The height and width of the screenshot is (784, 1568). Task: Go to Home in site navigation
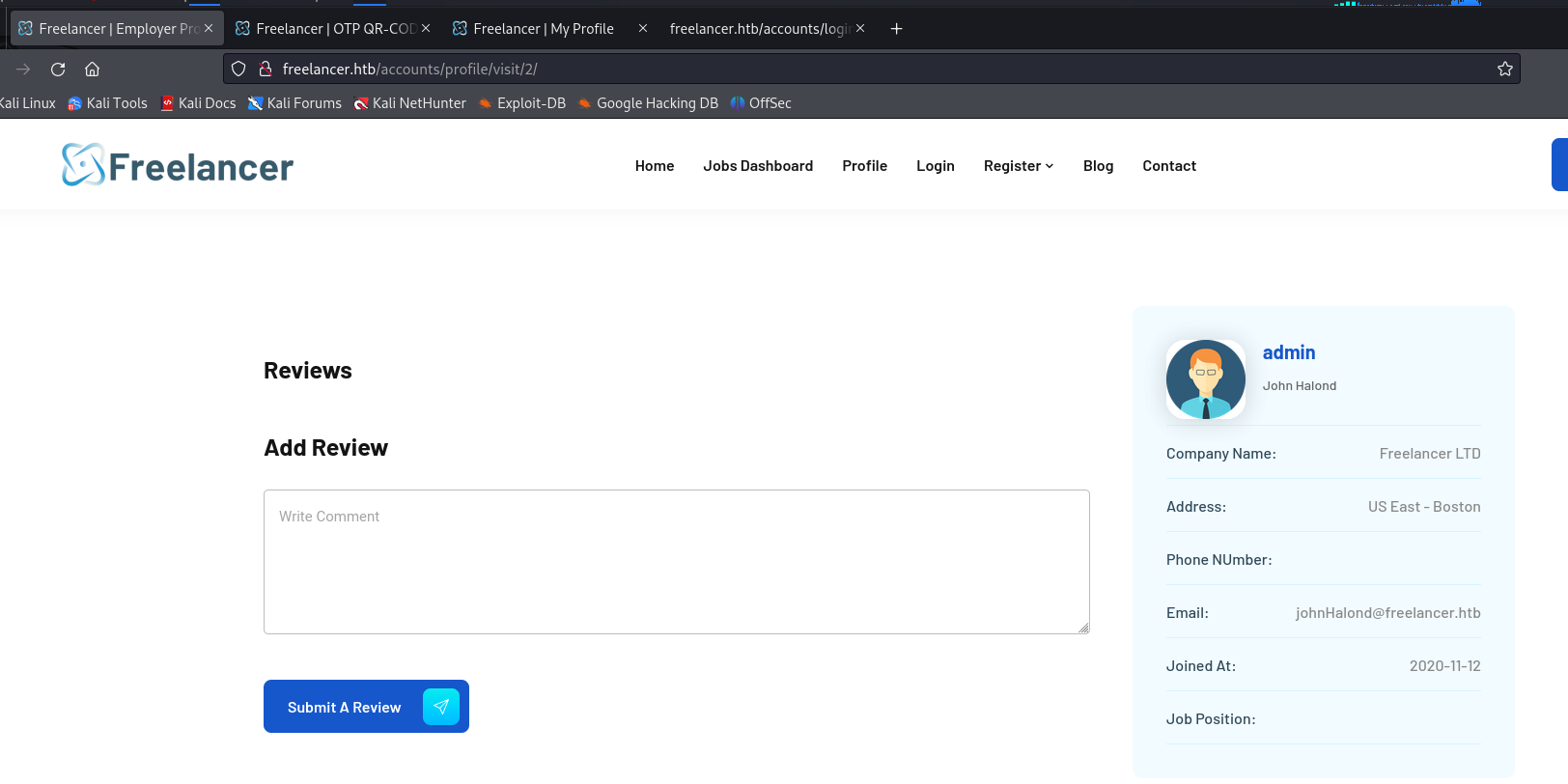pos(655,166)
